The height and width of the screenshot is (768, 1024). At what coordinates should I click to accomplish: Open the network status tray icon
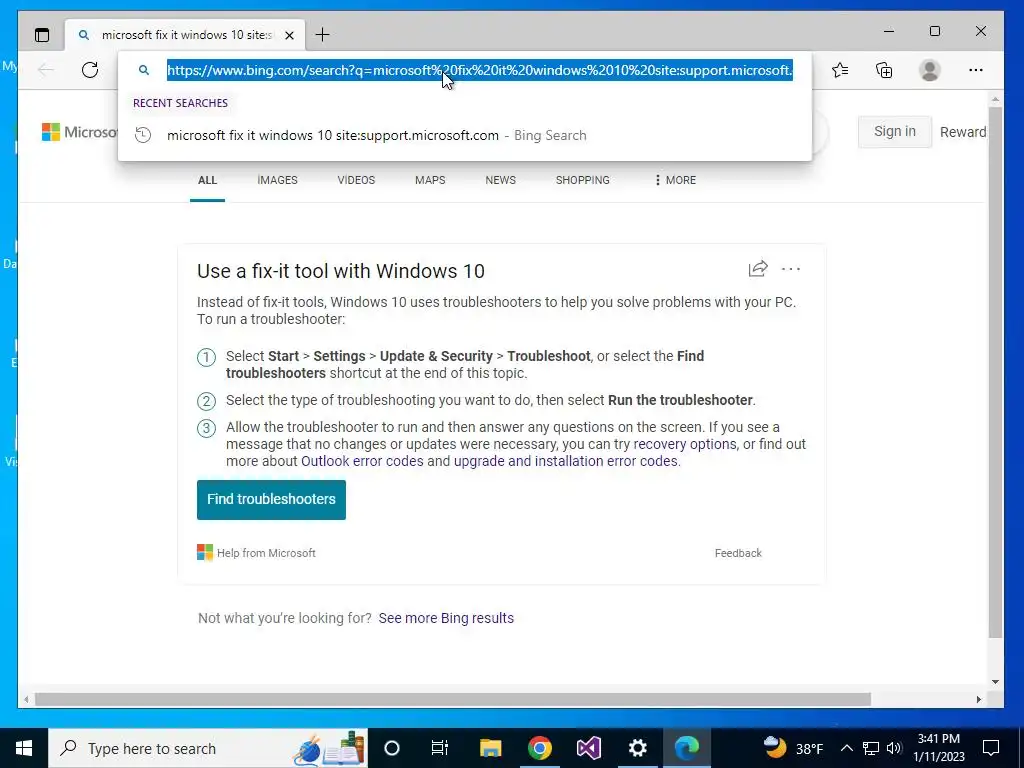coord(871,748)
